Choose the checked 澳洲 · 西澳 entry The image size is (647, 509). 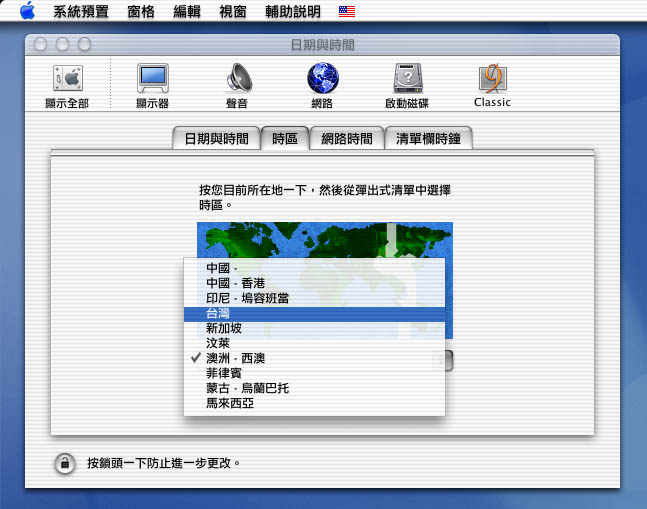point(314,358)
